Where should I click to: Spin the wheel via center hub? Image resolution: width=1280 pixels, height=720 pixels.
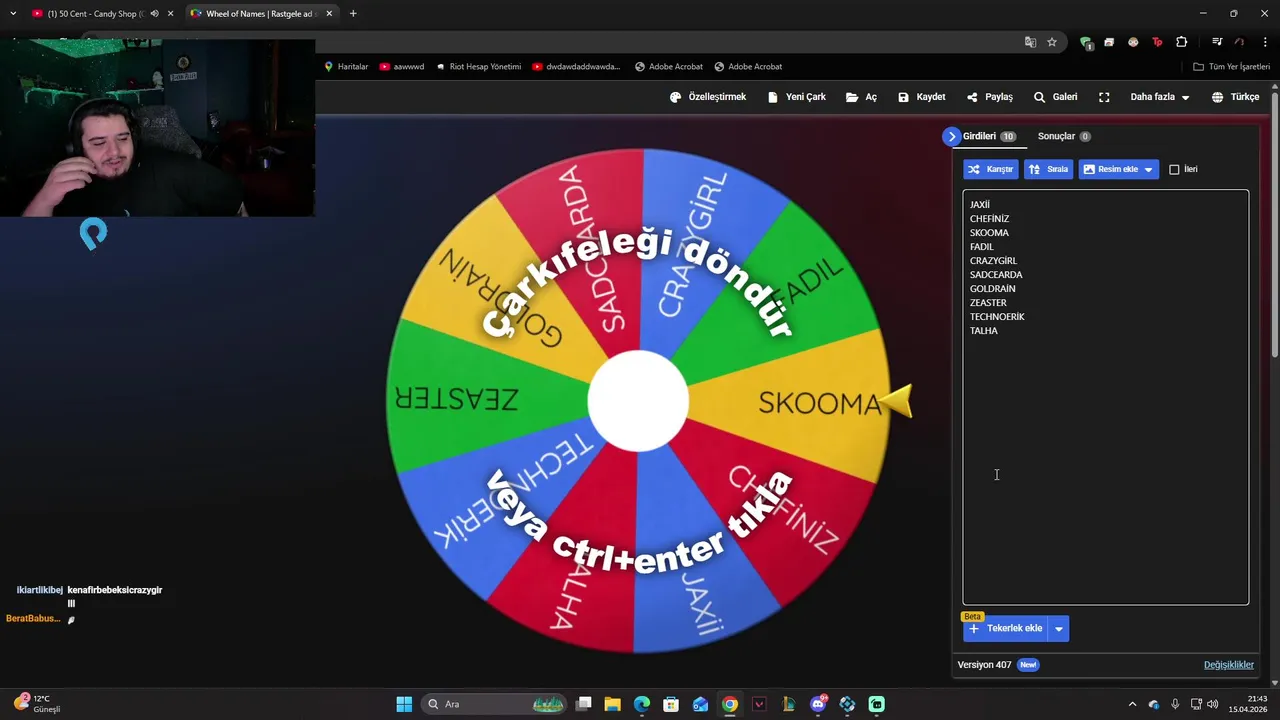[638, 401]
